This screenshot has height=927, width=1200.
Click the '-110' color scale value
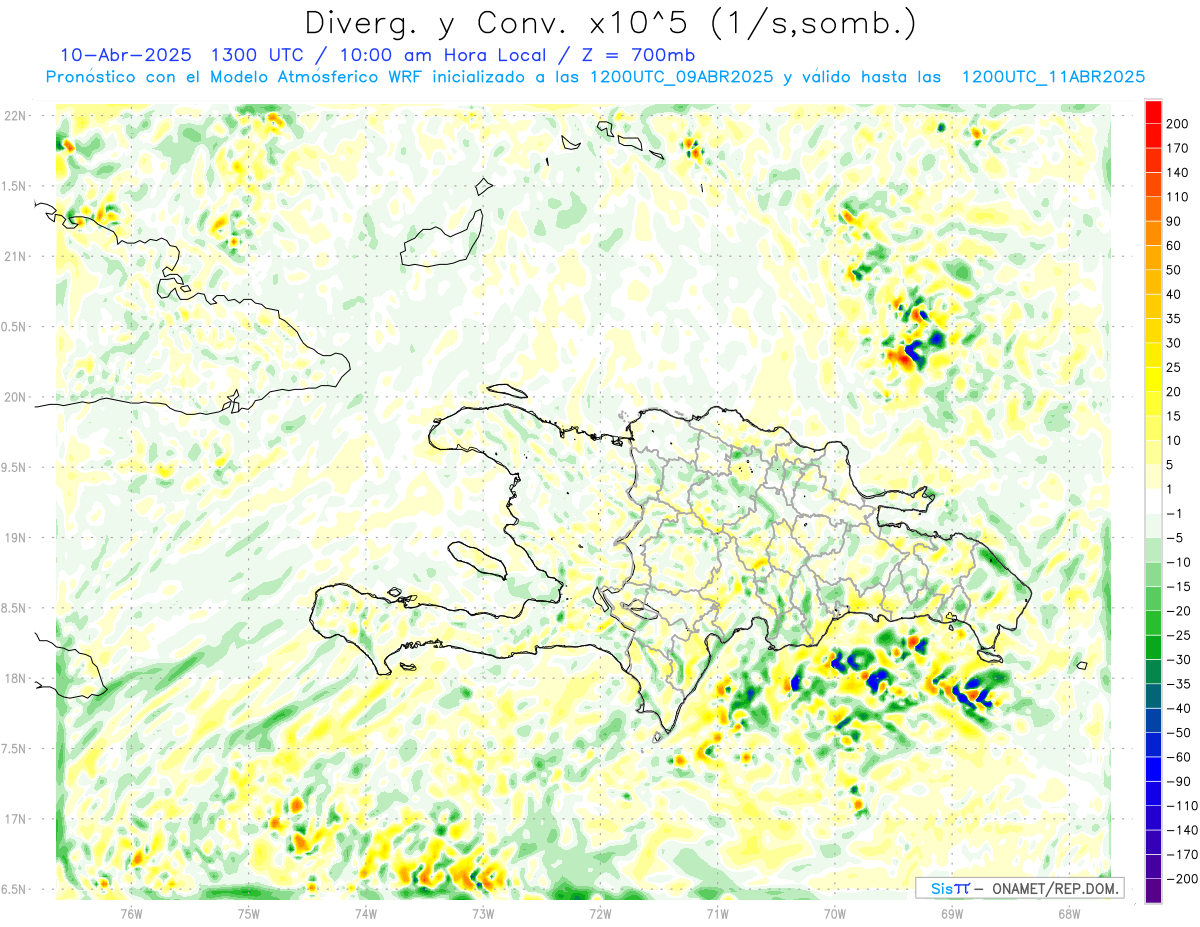[x=1182, y=805]
